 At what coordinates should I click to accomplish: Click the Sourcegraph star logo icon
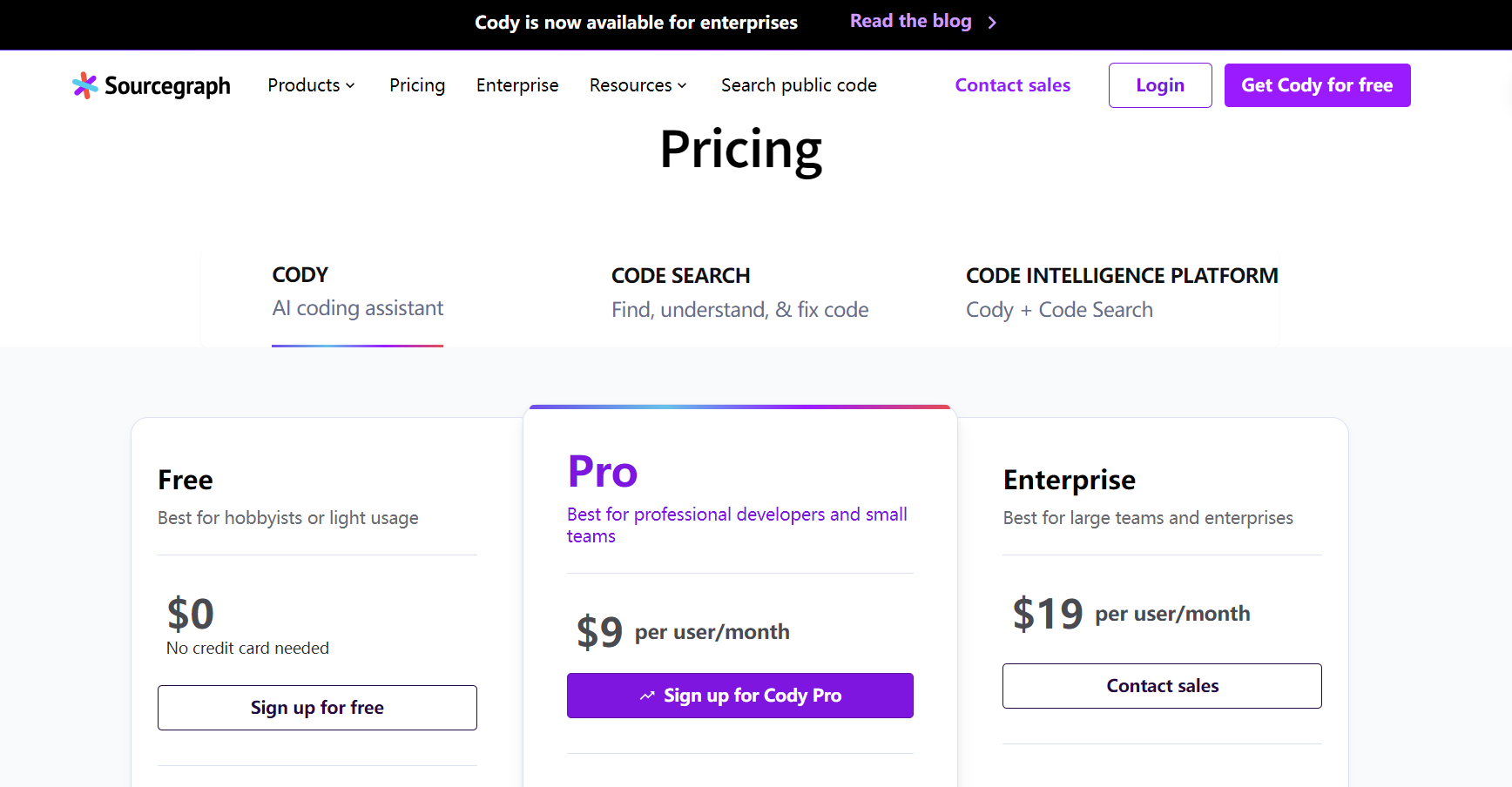84,85
